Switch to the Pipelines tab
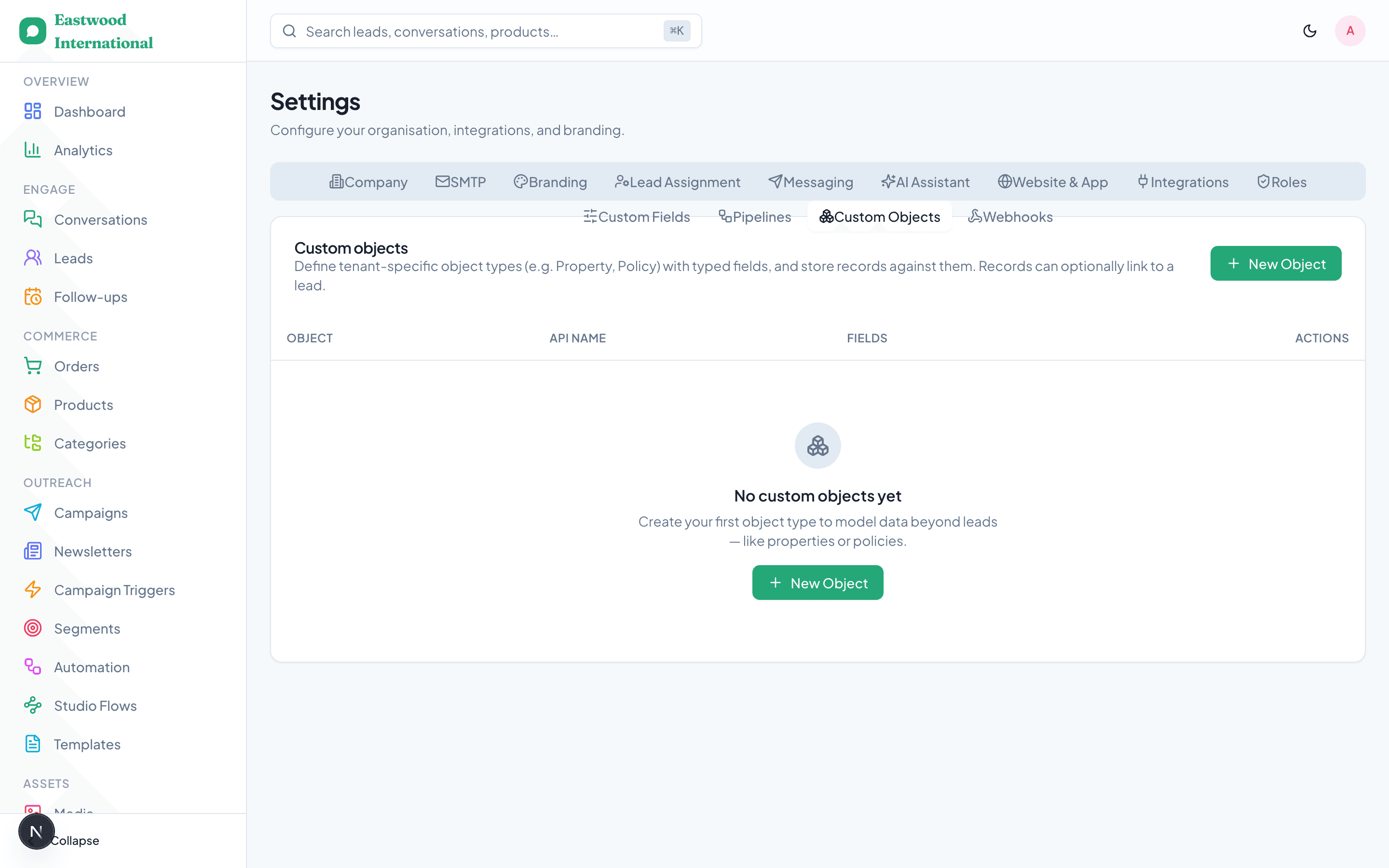 [754, 217]
